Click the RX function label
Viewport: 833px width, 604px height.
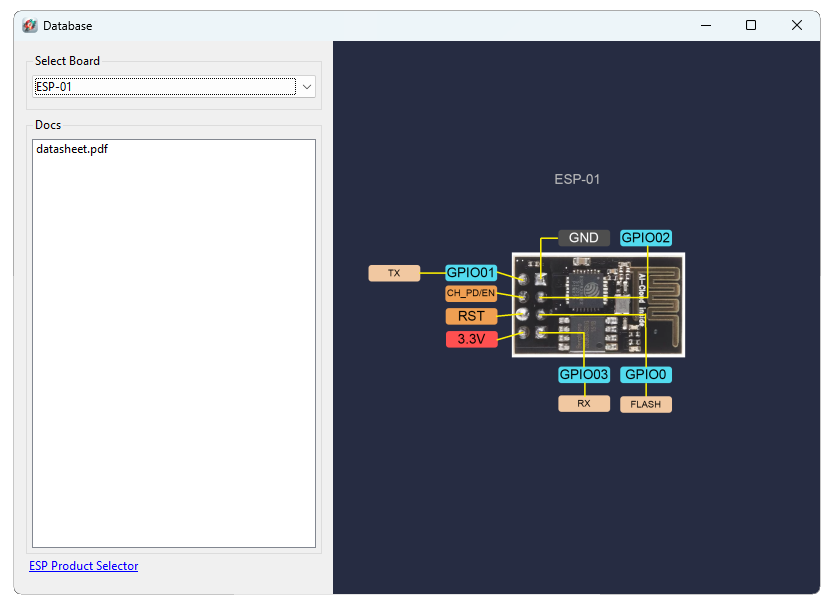(x=583, y=404)
